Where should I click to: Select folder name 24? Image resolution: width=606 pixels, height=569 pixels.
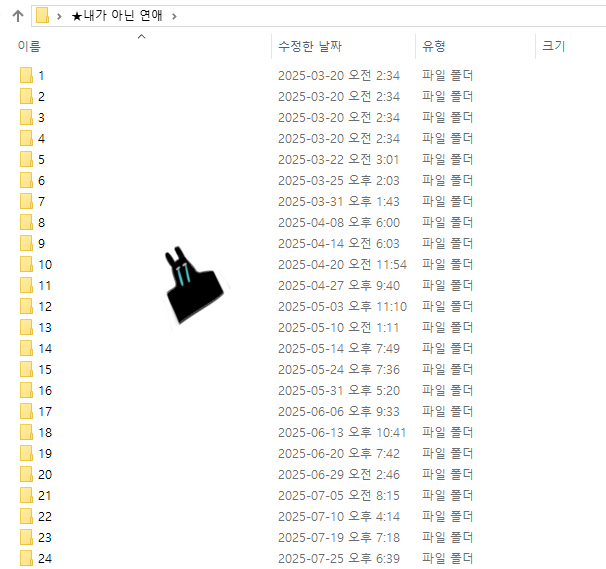[45, 558]
